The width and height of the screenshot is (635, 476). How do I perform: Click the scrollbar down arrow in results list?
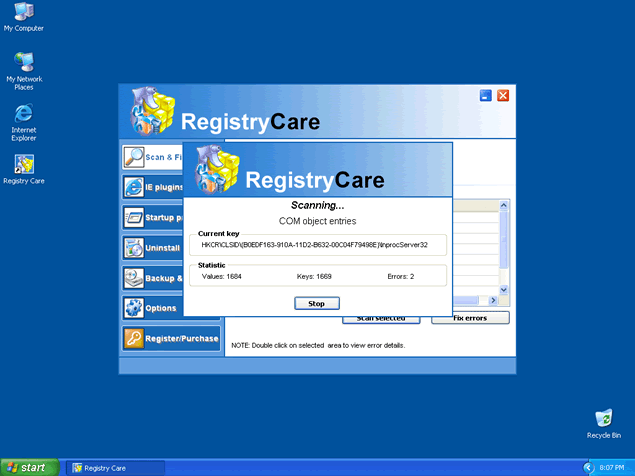[504, 290]
